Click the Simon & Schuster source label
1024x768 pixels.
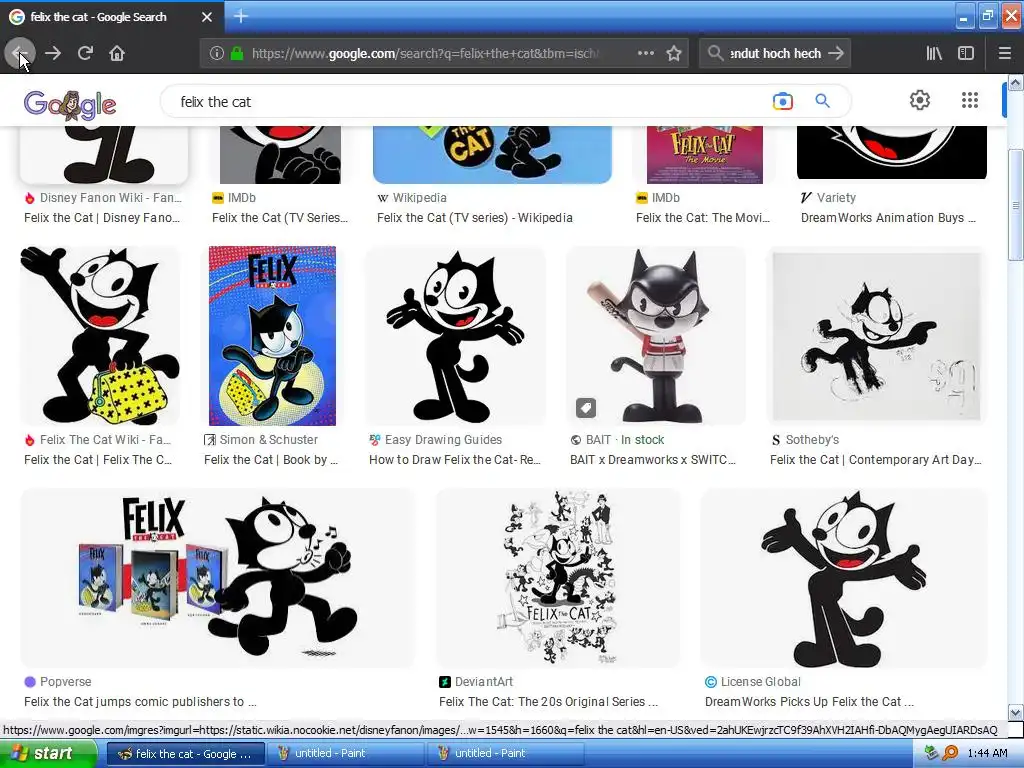[x=268, y=440]
